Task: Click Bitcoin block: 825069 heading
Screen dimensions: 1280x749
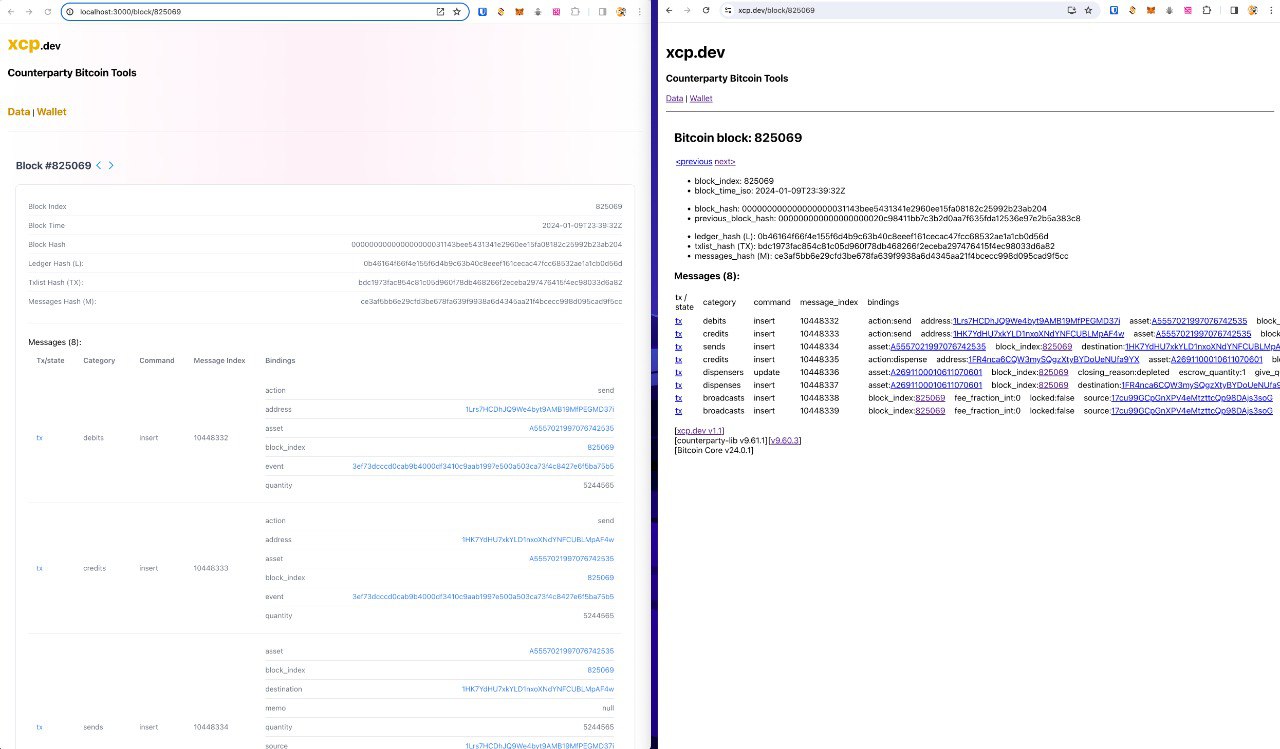Action: coord(738,138)
